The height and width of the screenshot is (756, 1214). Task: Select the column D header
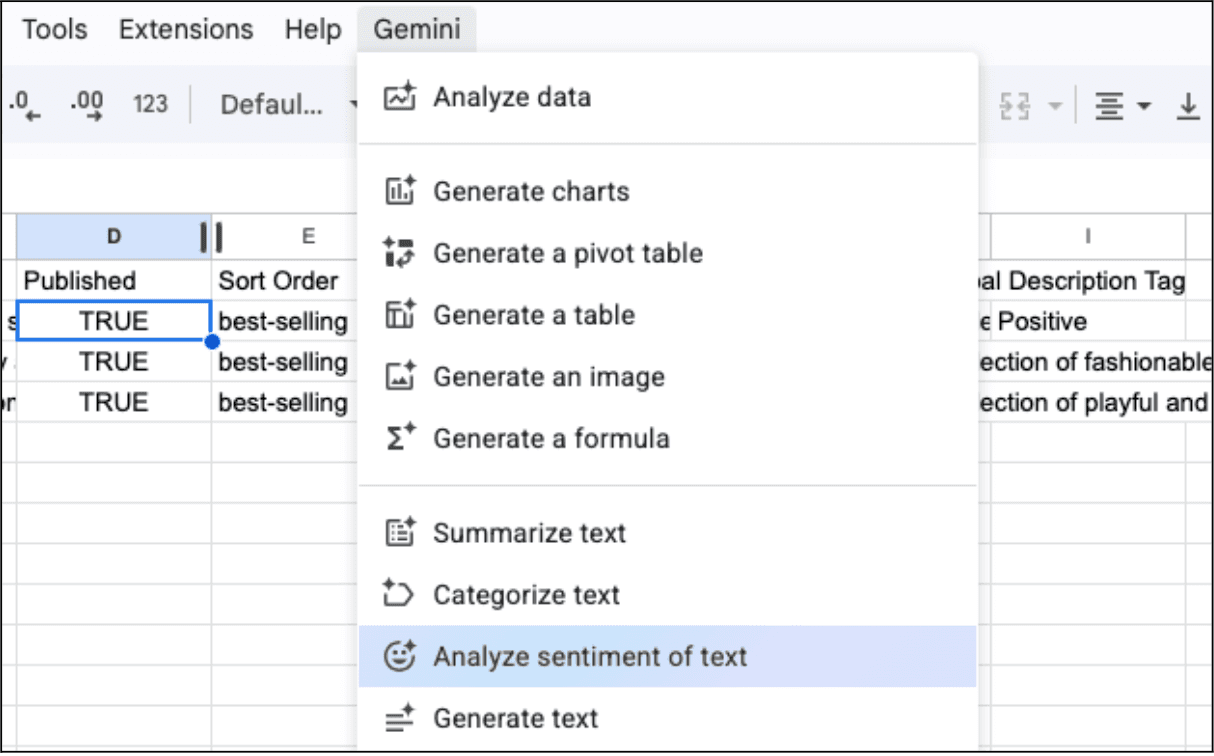(x=113, y=236)
